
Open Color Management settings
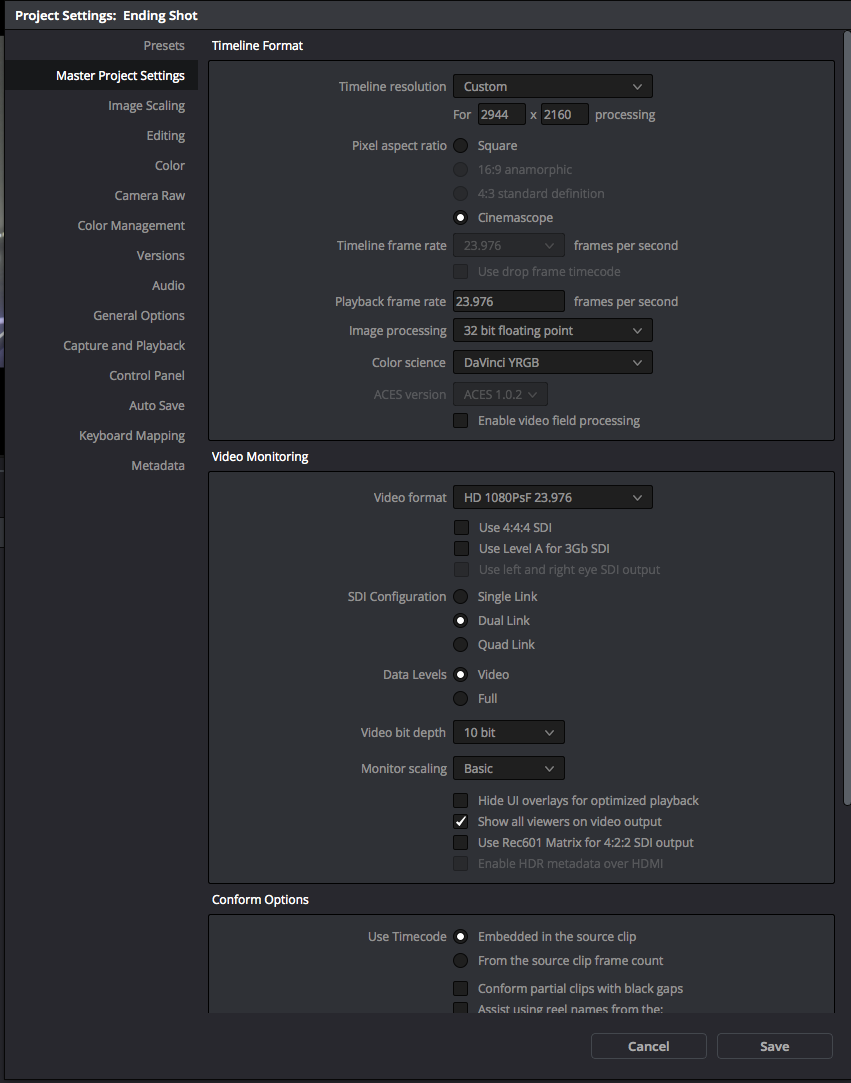tap(131, 226)
